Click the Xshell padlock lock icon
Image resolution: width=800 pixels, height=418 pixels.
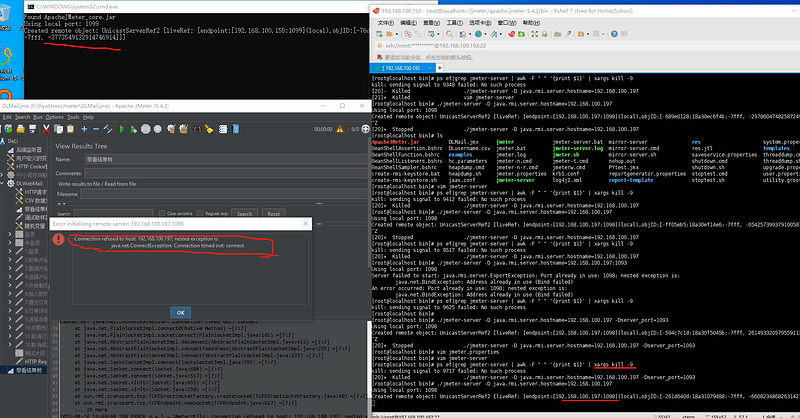coord(544,34)
